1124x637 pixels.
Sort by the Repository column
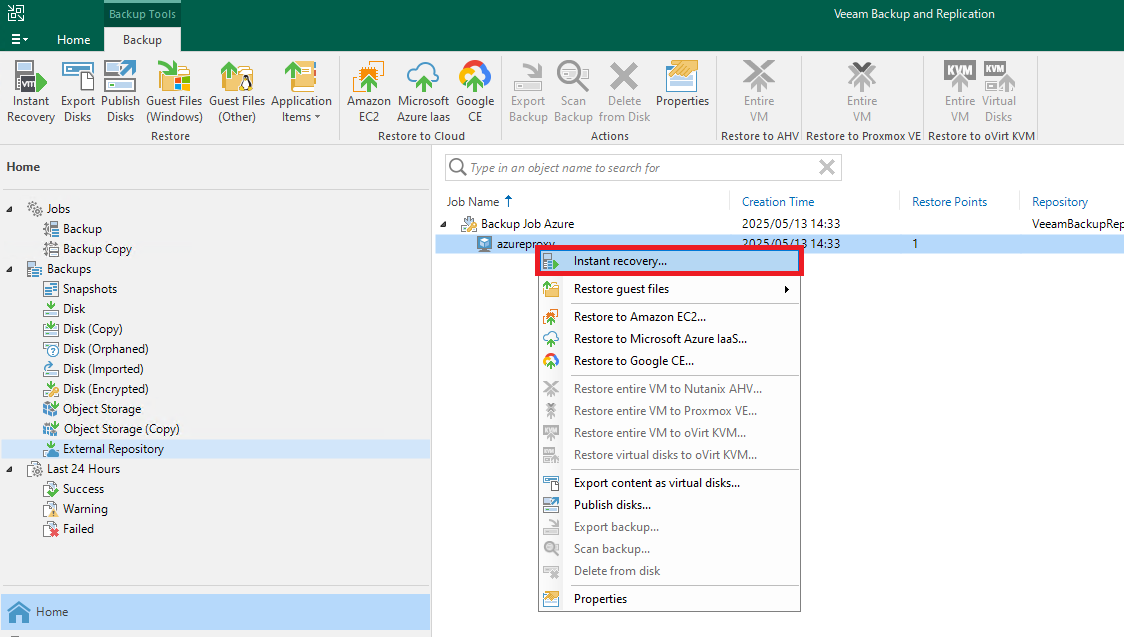pos(1059,202)
